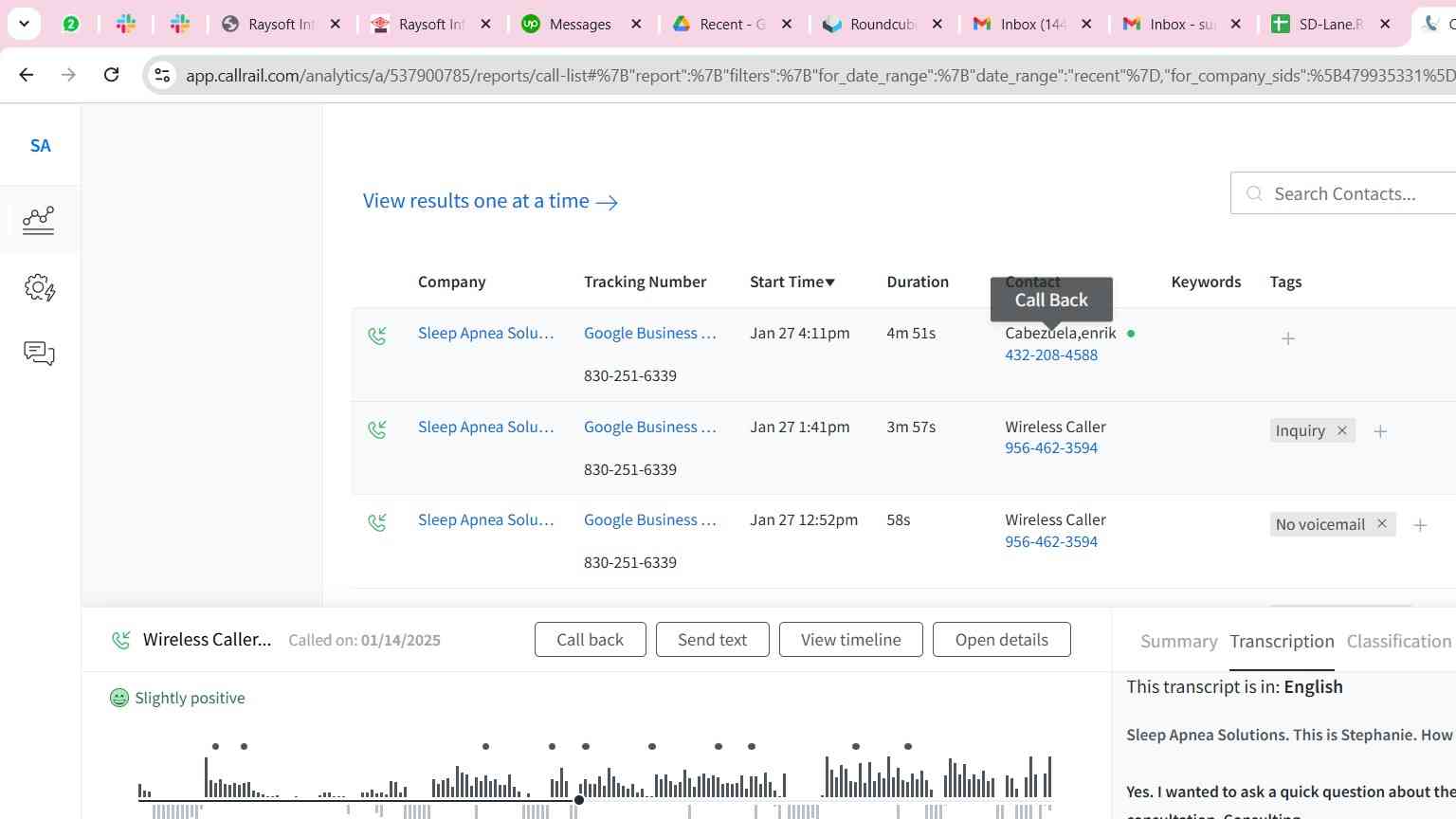Click phone number 956-462-3594 in 12:52pm row
This screenshot has width=1456, height=819.
coord(1051,541)
